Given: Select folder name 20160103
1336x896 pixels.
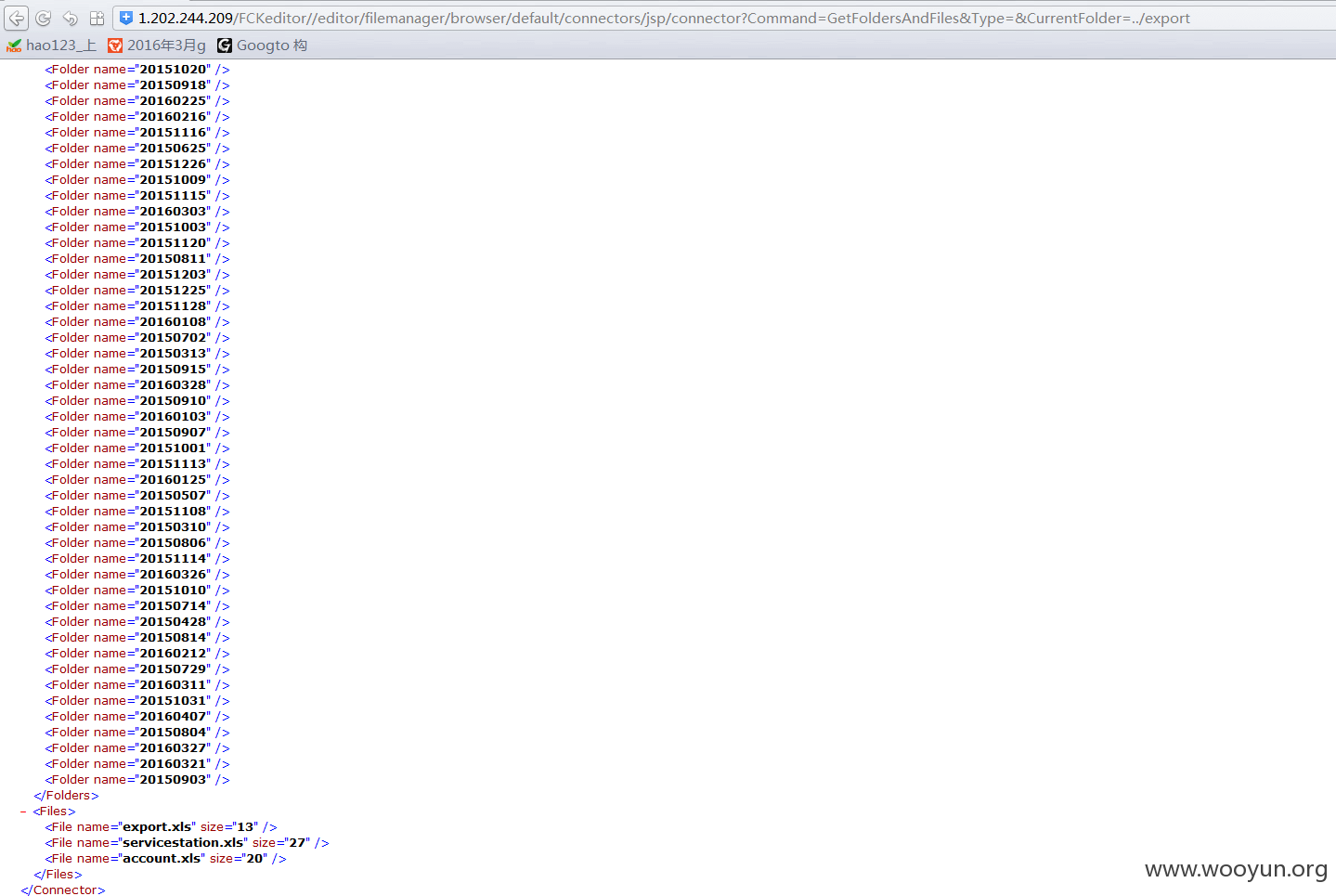Looking at the screenshot, I should coord(173,417).
